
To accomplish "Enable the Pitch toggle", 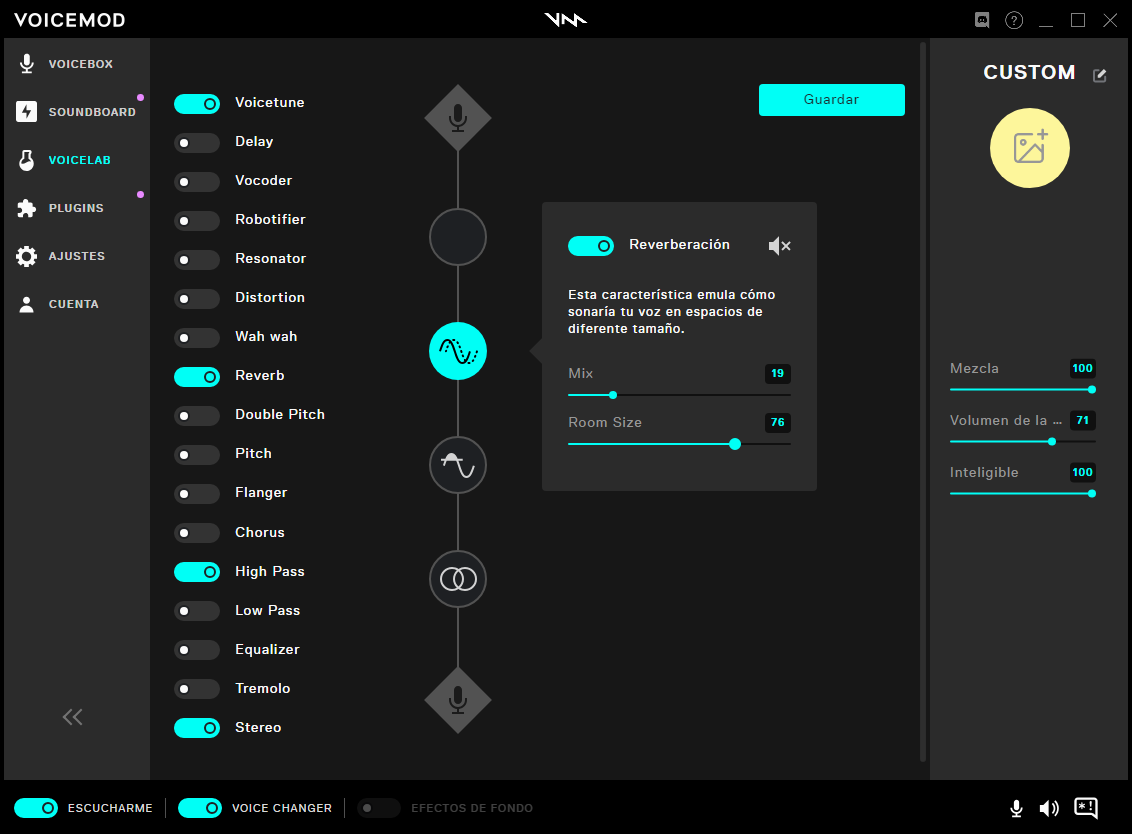I will tap(197, 455).
